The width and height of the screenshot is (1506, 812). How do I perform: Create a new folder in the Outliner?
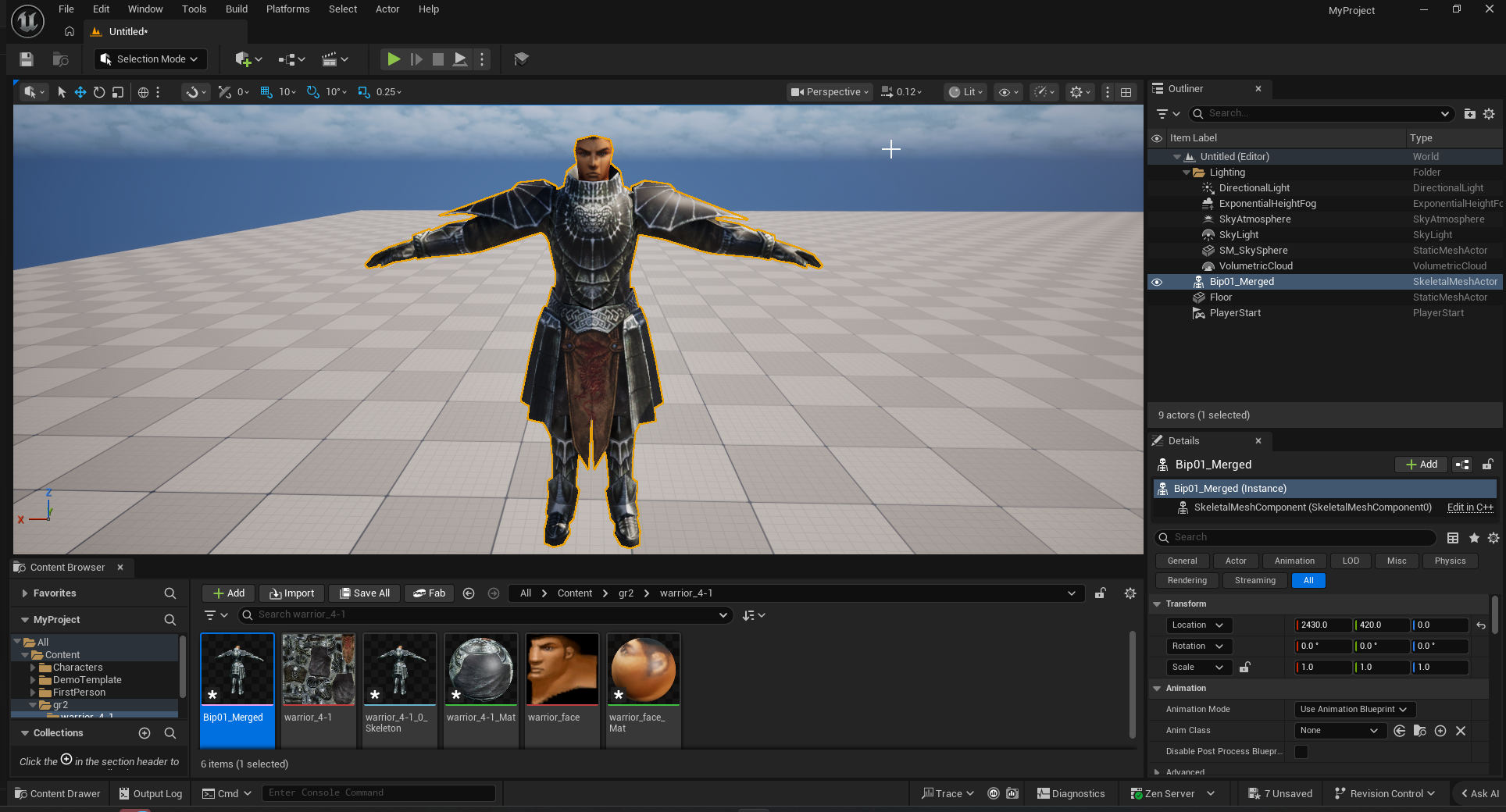point(1469,114)
